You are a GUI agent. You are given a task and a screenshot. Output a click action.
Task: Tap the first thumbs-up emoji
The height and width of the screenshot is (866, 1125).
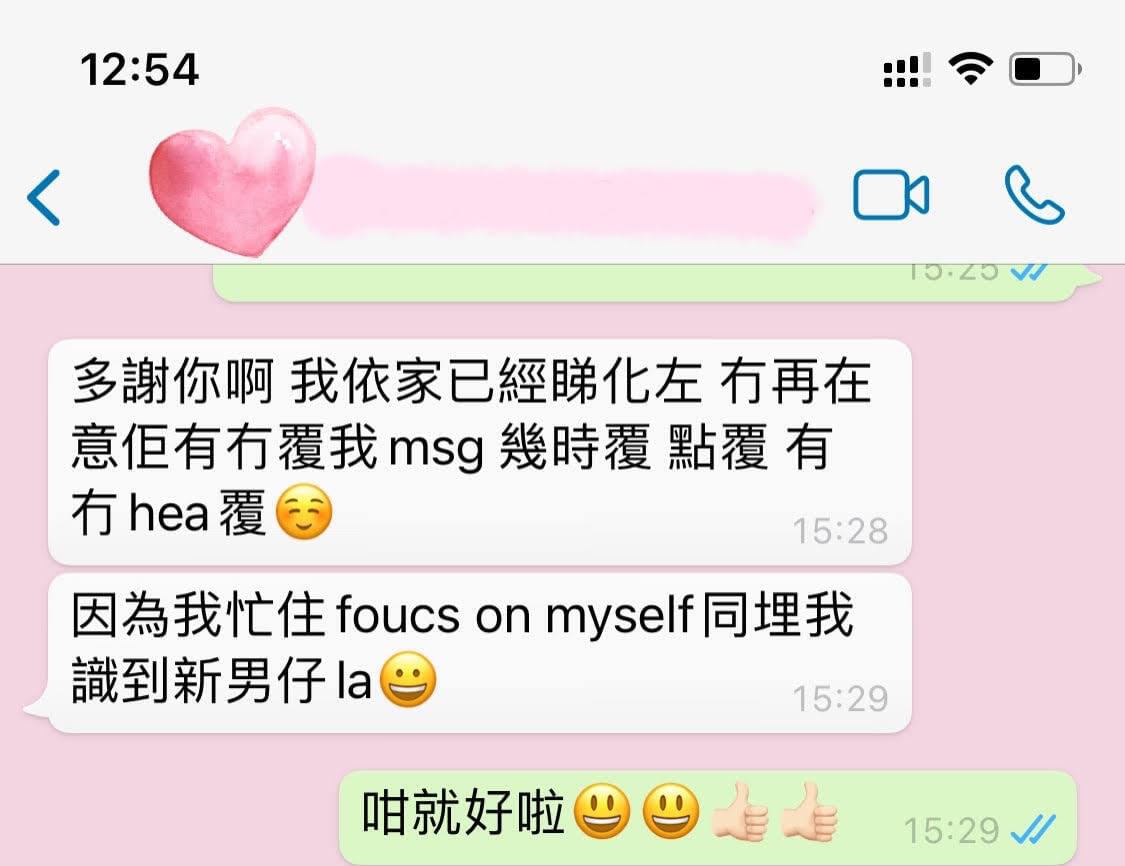pos(740,812)
